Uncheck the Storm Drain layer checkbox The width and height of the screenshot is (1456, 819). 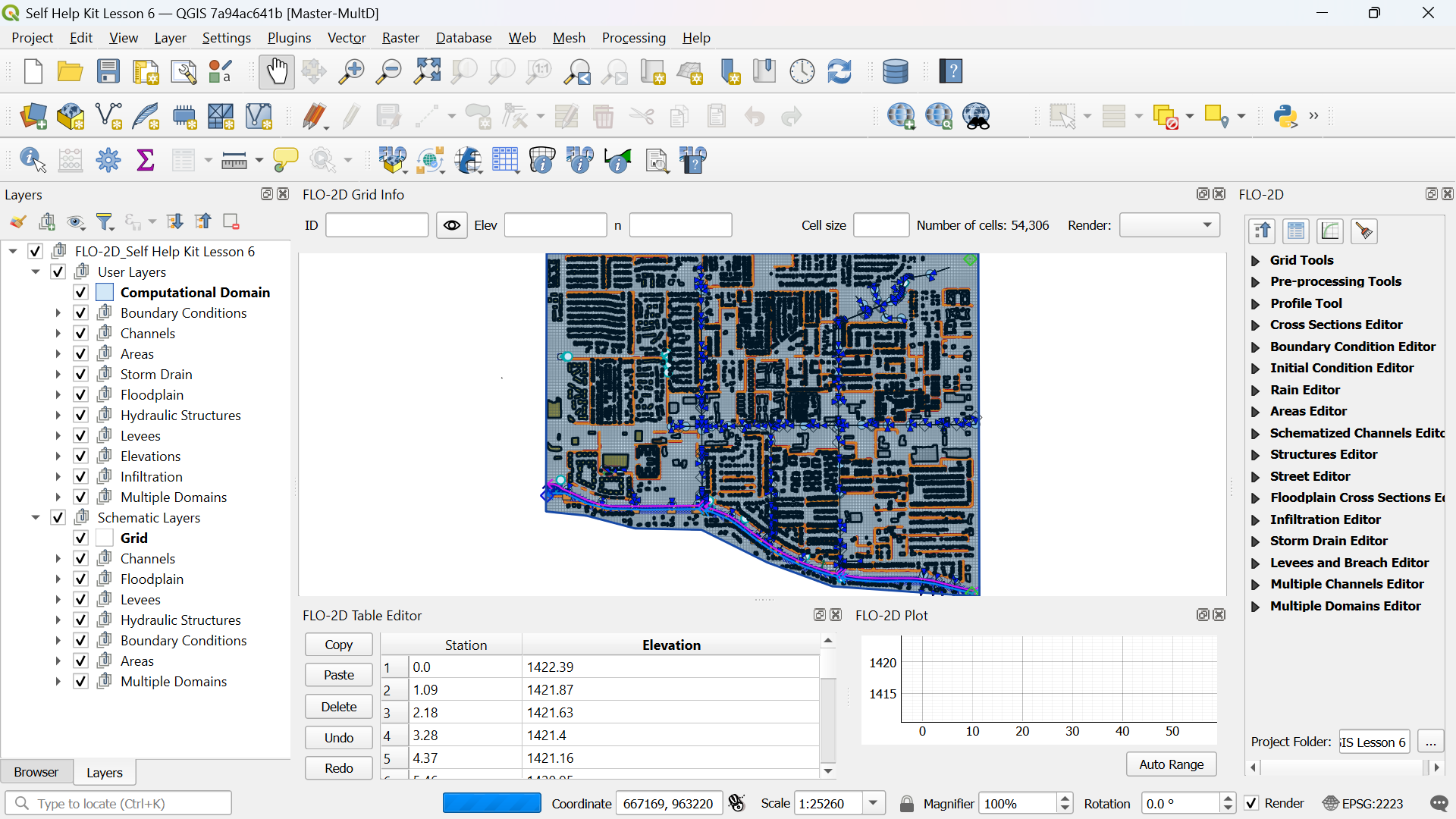[x=81, y=375]
